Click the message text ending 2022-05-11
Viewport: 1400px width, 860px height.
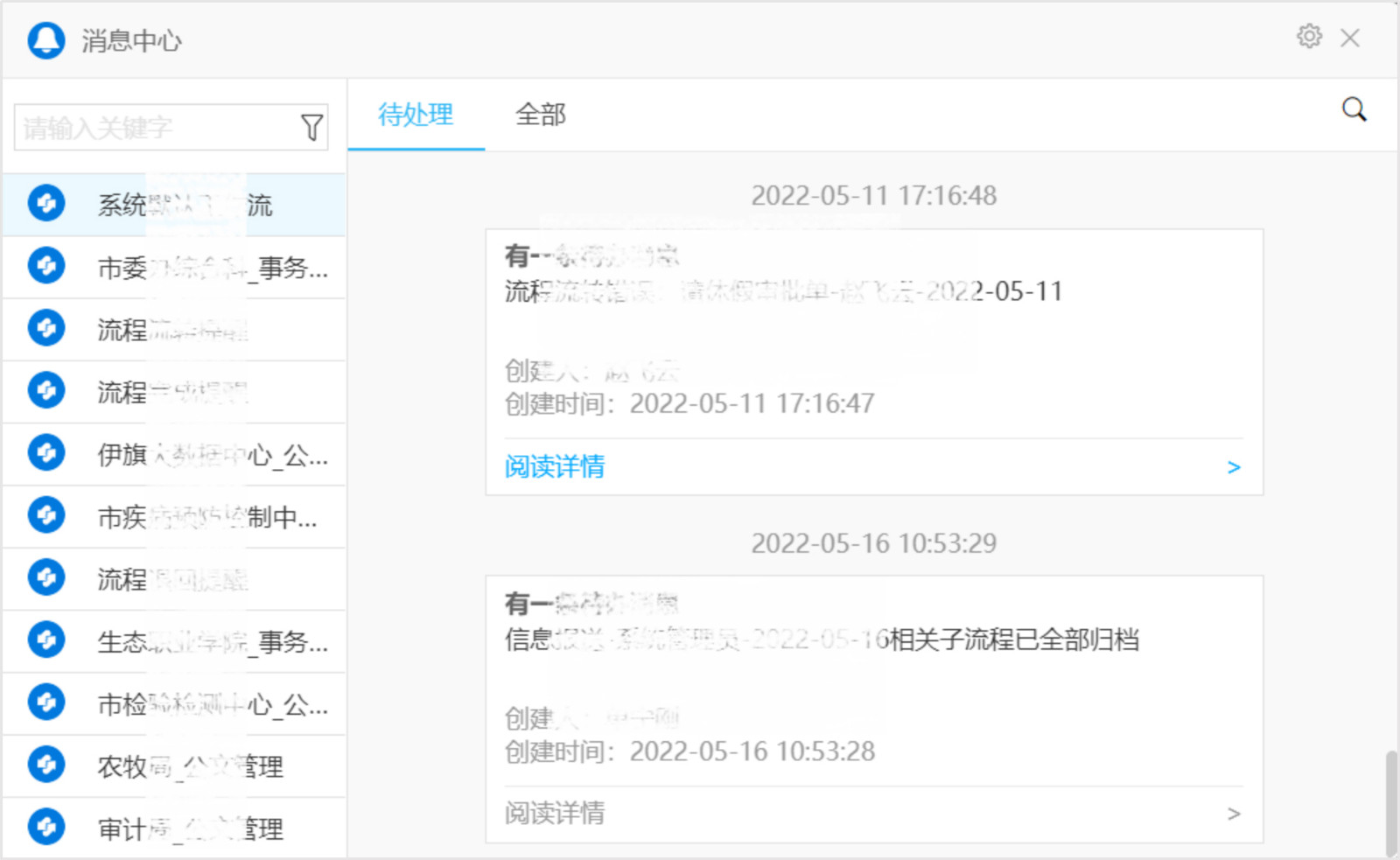click(783, 291)
